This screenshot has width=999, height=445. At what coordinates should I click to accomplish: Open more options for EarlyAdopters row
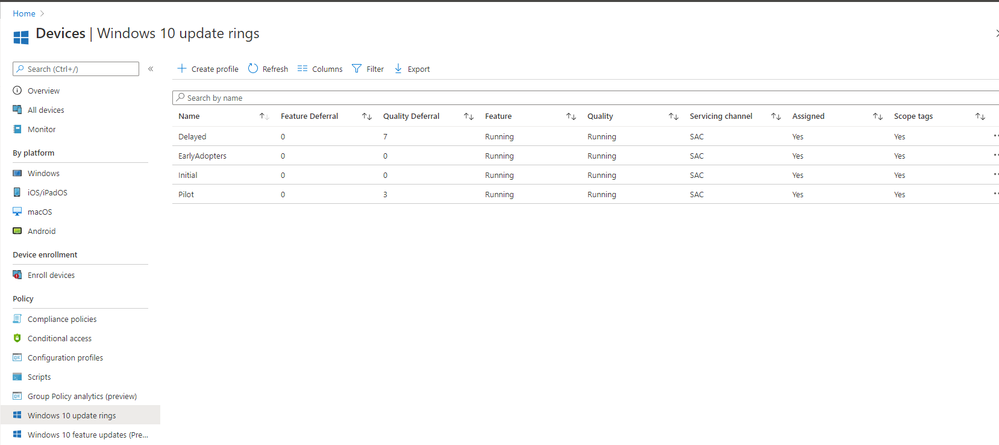pos(995,155)
